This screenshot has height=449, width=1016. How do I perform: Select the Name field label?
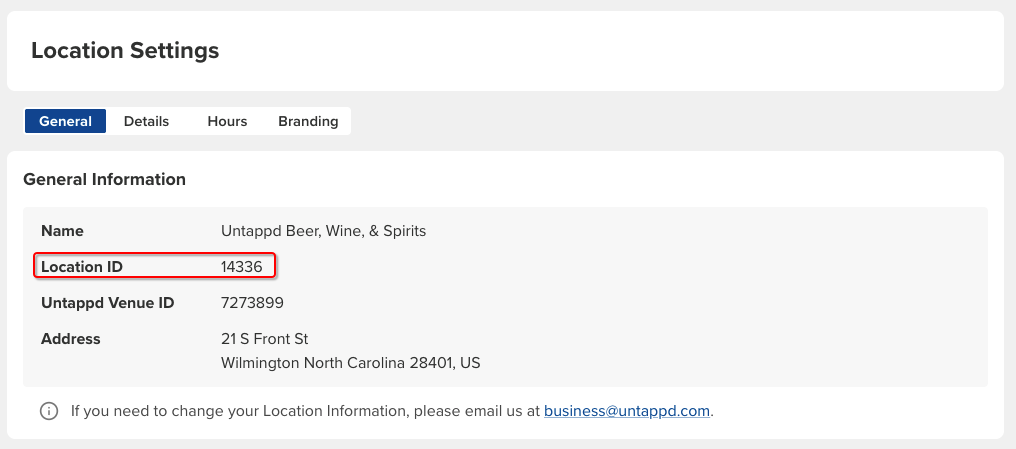[x=62, y=231]
